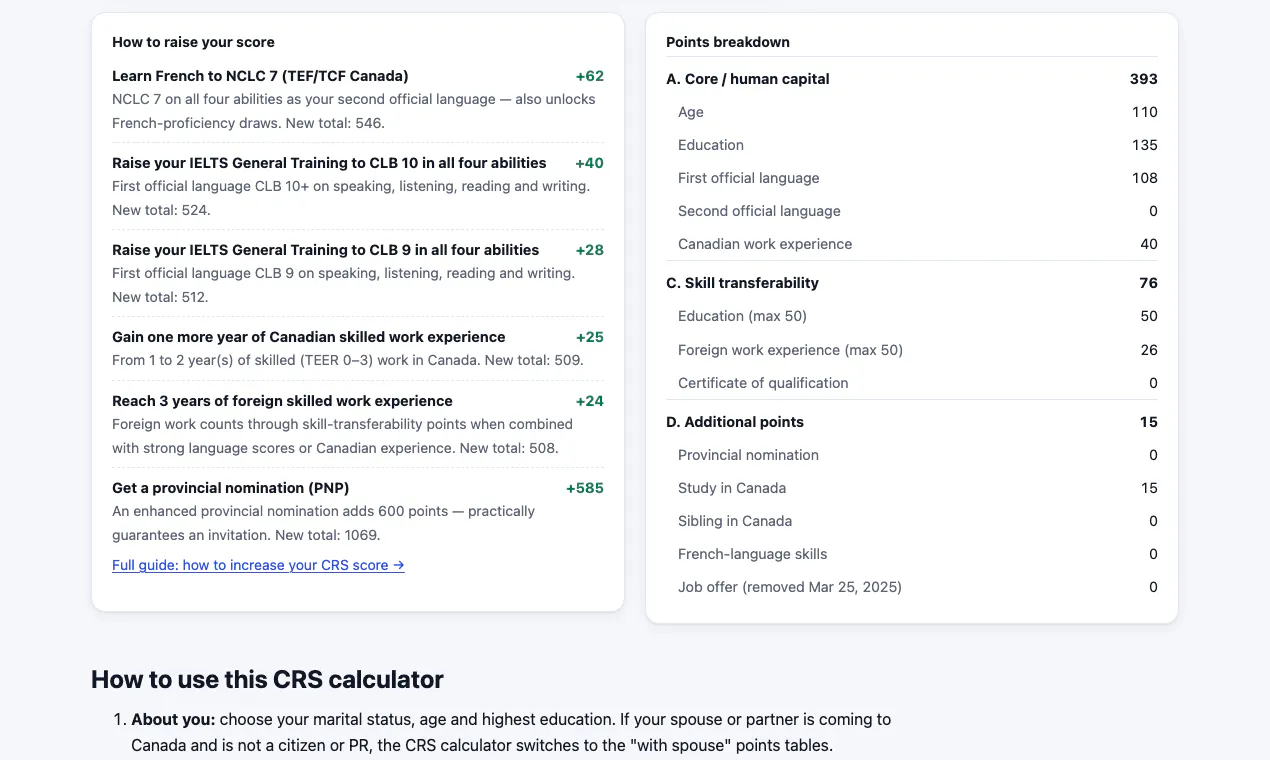Viewport: 1270px width, 760px height.
Task: Click the 'Canadian work experience' row label
Action: click(765, 244)
